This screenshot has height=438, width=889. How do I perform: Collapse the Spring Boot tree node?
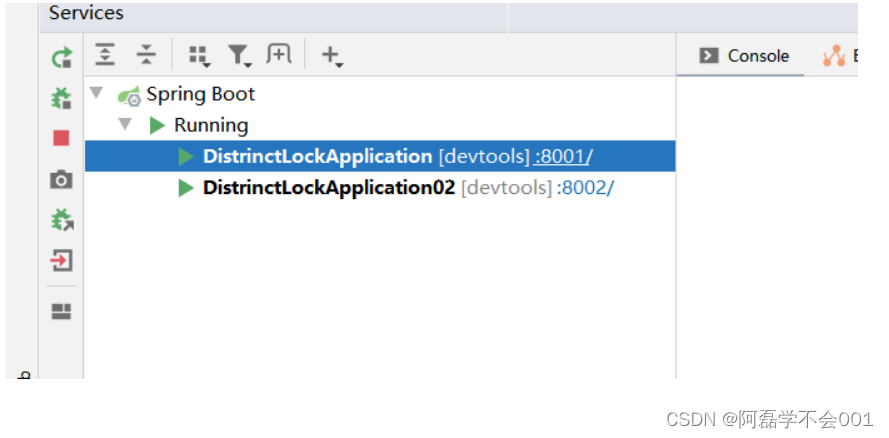coord(97,93)
